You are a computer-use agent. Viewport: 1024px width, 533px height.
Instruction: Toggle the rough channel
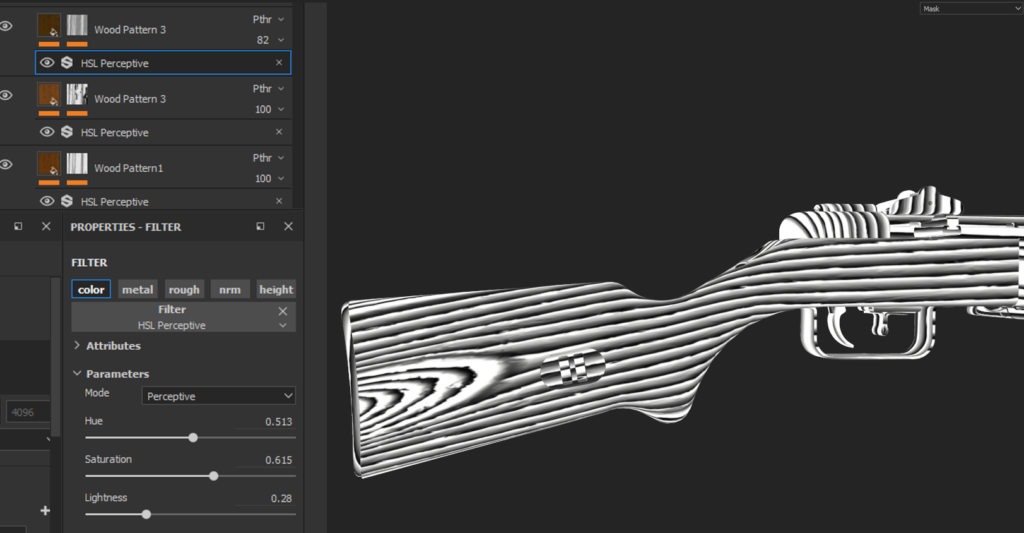184,289
